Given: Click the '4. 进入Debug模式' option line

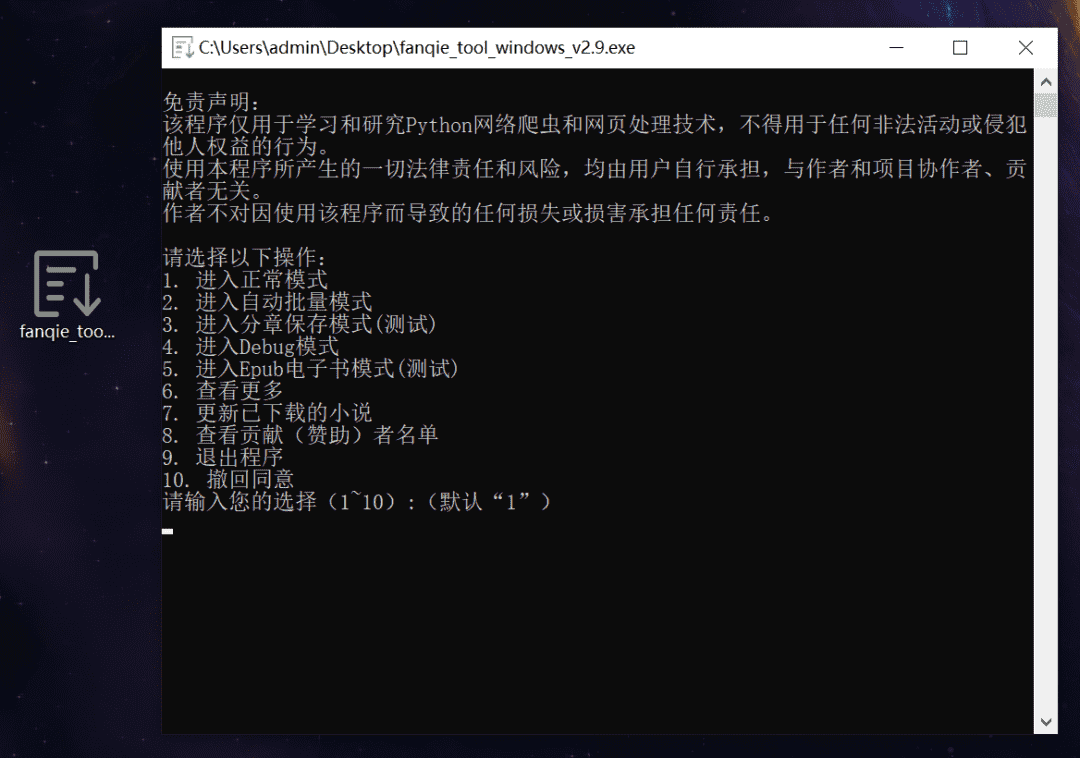Looking at the screenshot, I should (251, 346).
